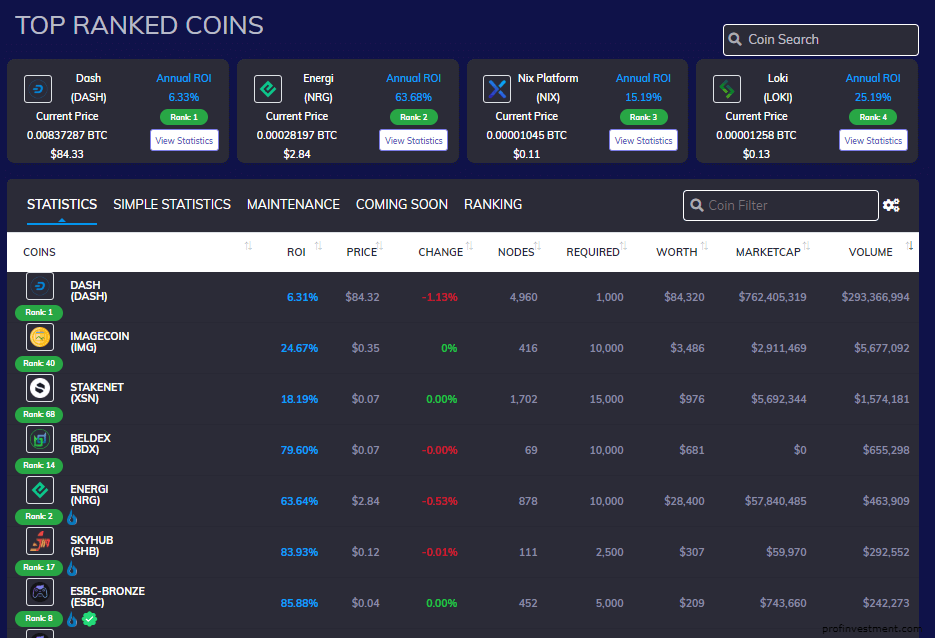Click the SkyHub coin icon
The width and height of the screenshot is (935, 638).
(x=40, y=541)
